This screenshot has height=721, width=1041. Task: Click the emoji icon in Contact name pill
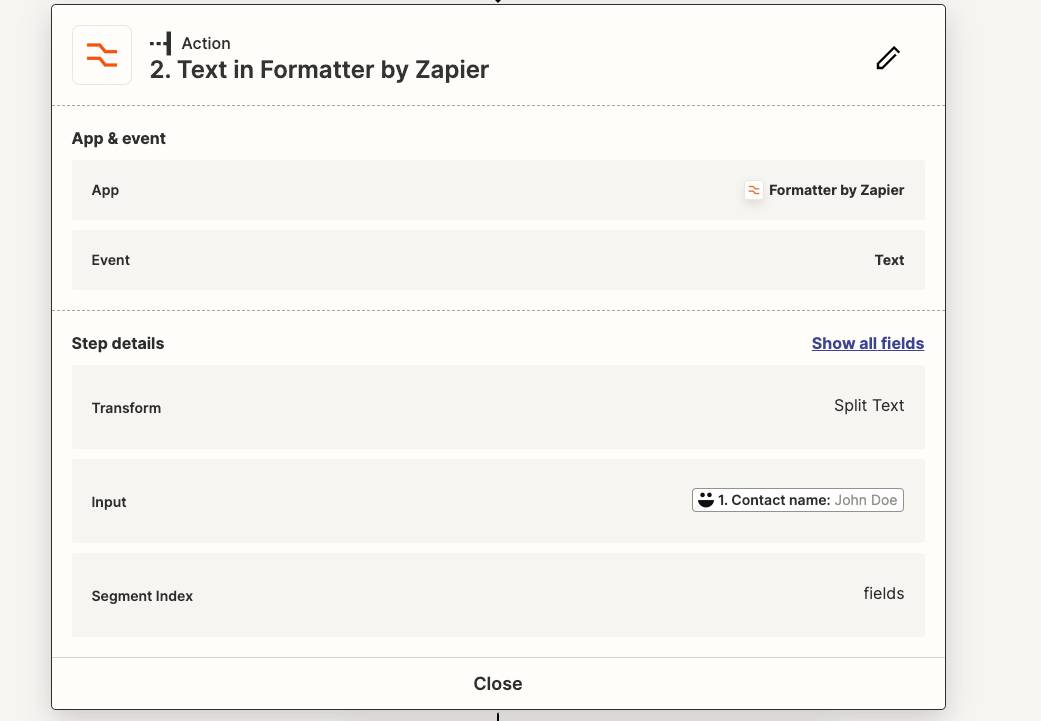[706, 500]
